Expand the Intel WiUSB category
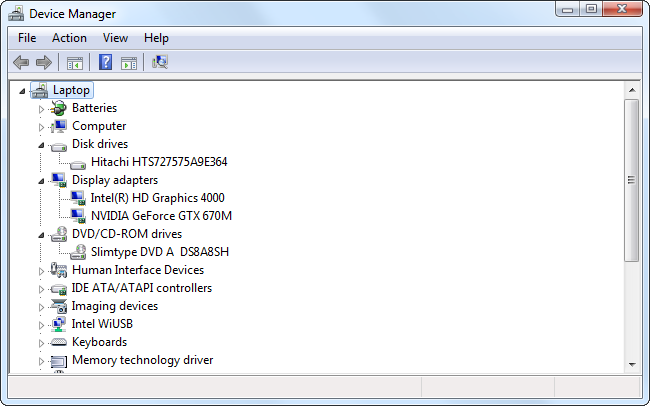This screenshot has height=406, width=650. pos(41,325)
